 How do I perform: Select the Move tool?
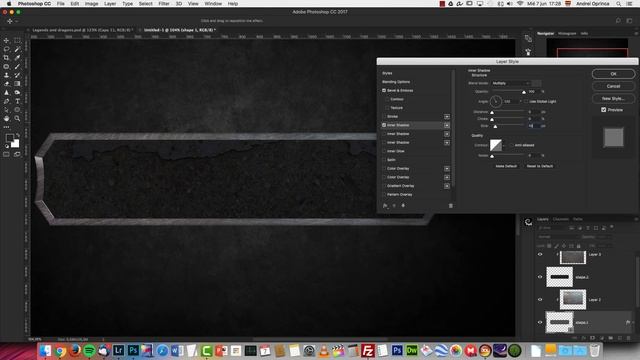pyautogui.click(x=6, y=40)
